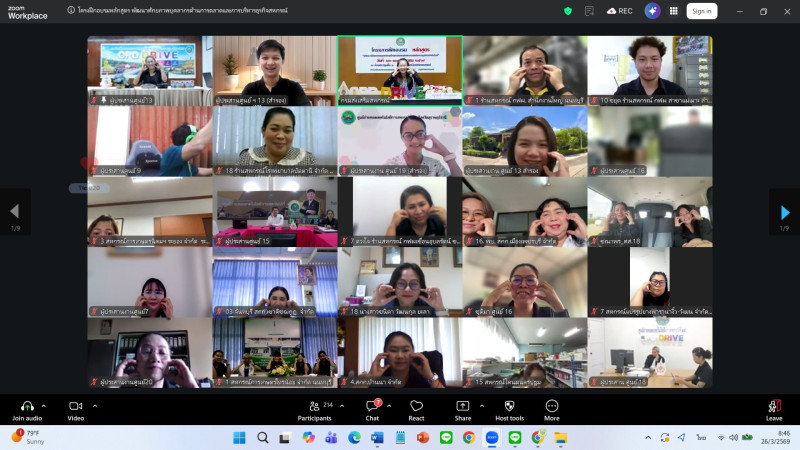Go to next page of video gallery
This screenshot has height=450, width=800.
point(785,212)
